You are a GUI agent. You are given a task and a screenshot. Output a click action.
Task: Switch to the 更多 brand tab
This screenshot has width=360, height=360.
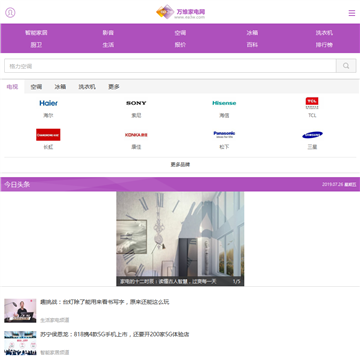click(114, 87)
